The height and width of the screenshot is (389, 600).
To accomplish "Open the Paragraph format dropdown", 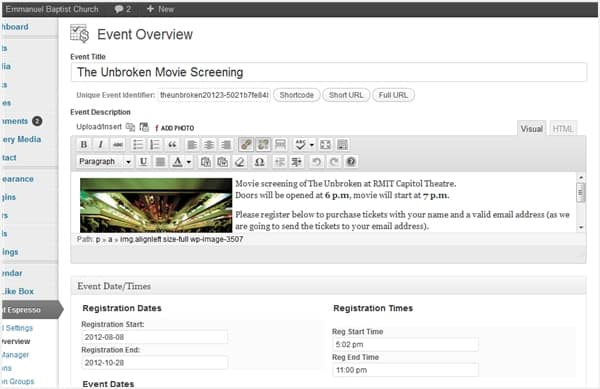I will pos(105,162).
